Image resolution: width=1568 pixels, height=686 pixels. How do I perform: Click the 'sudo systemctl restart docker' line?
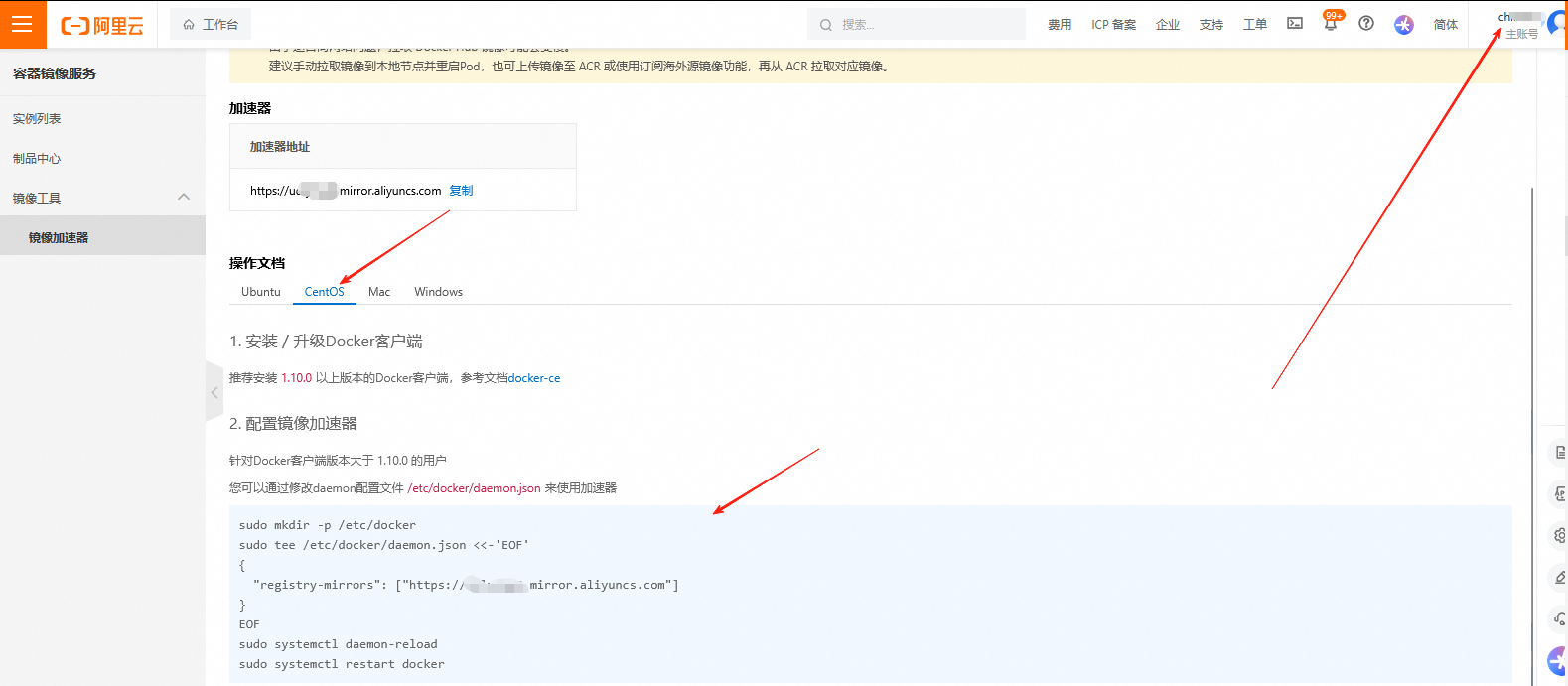[342, 664]
